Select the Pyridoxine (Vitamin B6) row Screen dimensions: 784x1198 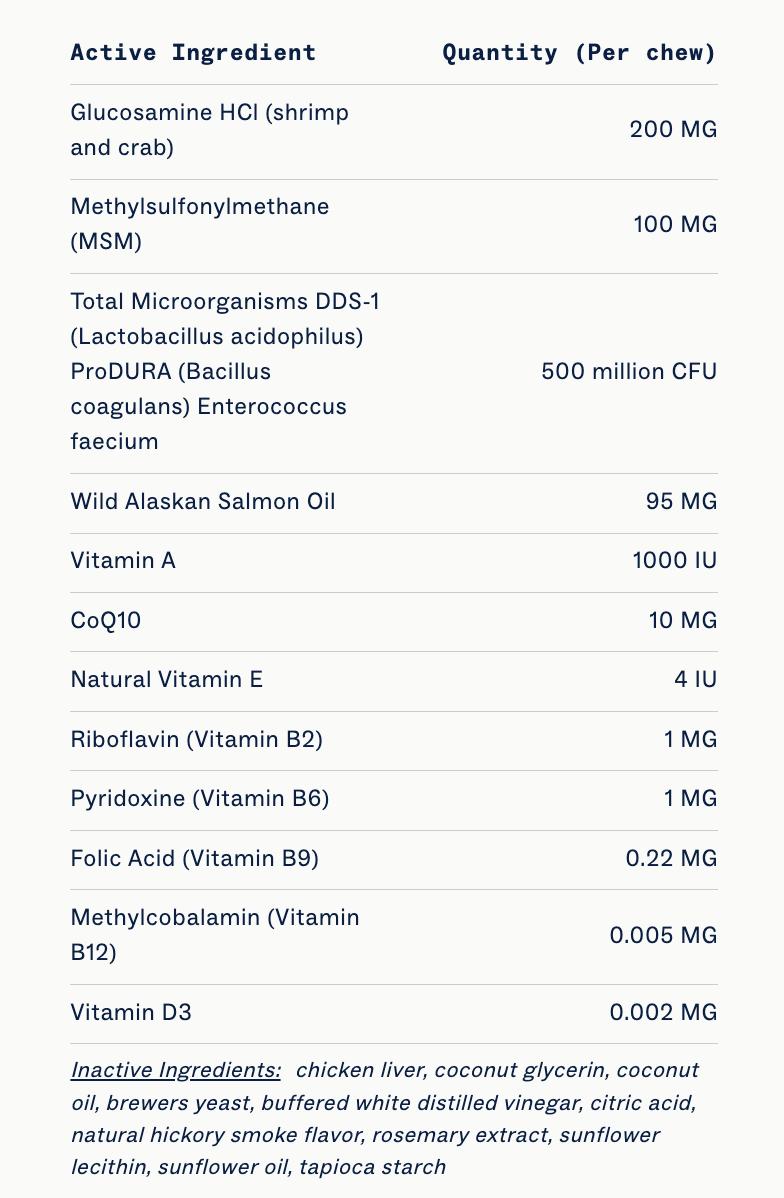coord(200,799)
